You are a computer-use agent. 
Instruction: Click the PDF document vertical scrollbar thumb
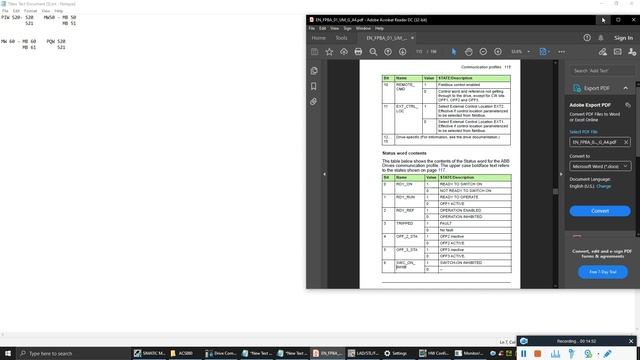555,191
